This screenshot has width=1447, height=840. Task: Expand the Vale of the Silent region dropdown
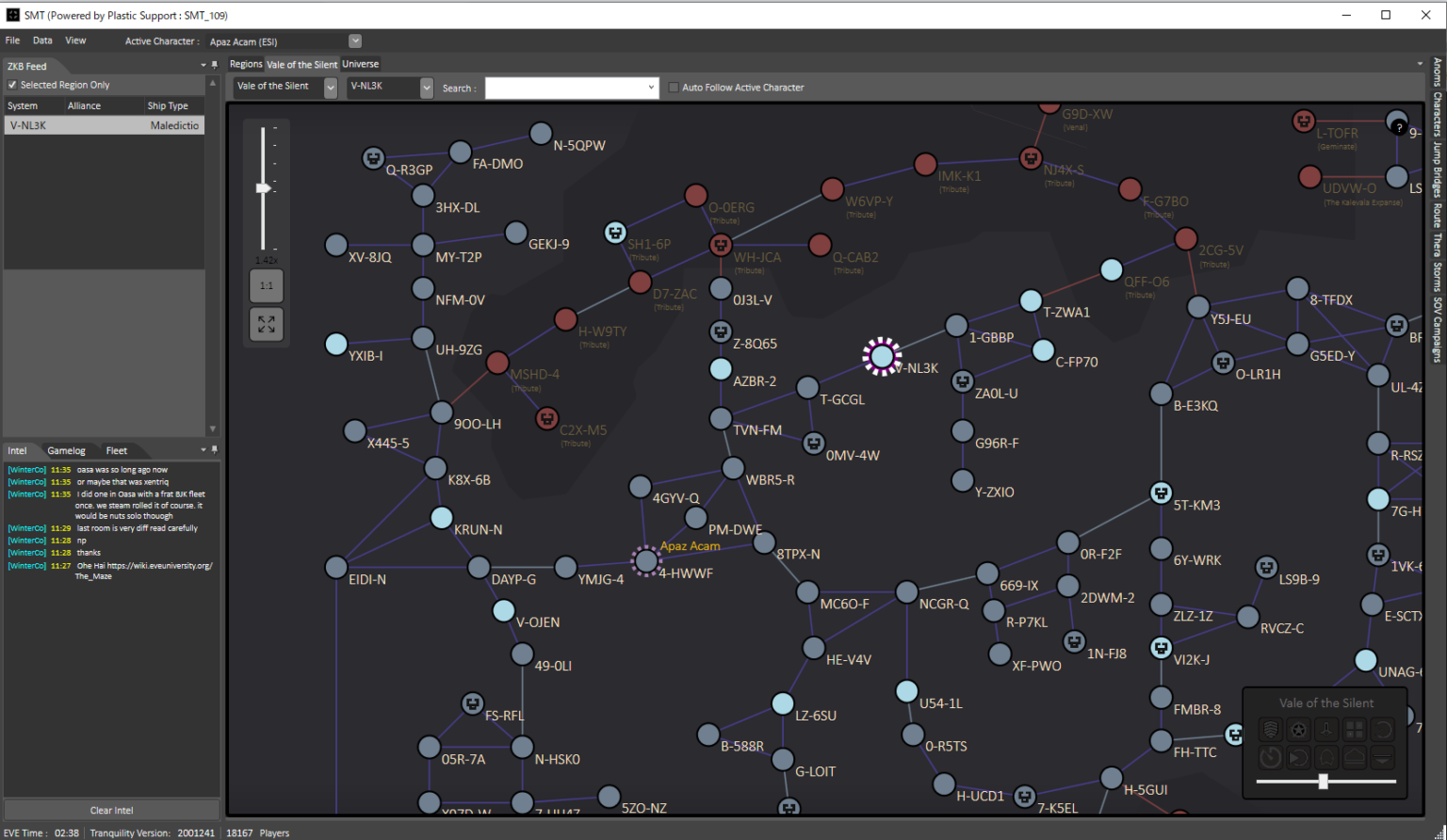tap(331, 88)
